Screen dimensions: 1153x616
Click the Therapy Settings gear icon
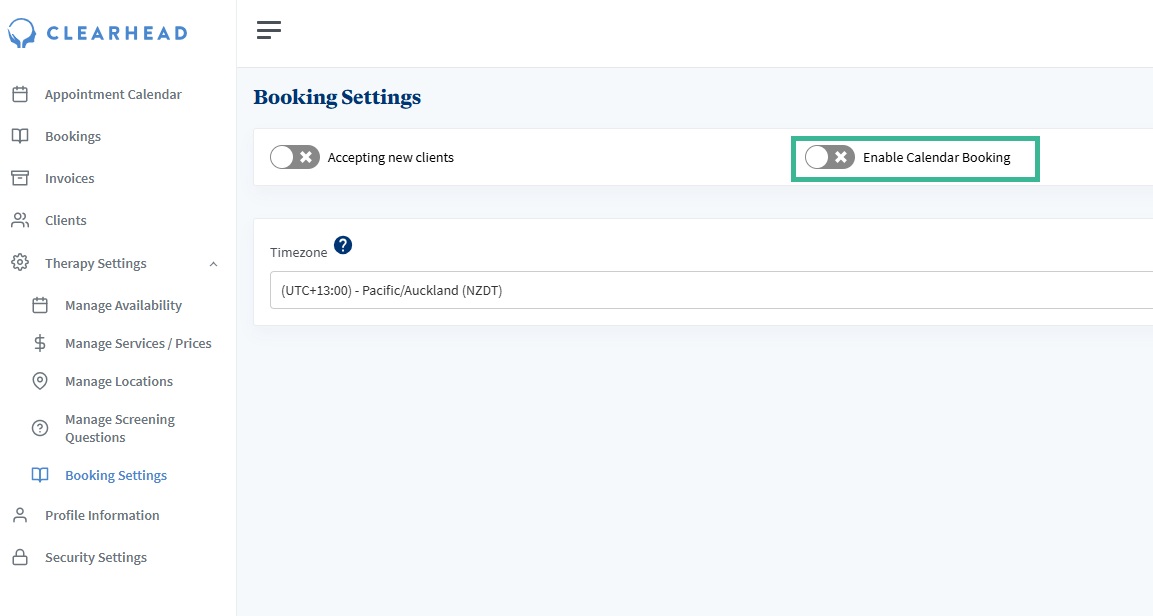click(20, 262)
